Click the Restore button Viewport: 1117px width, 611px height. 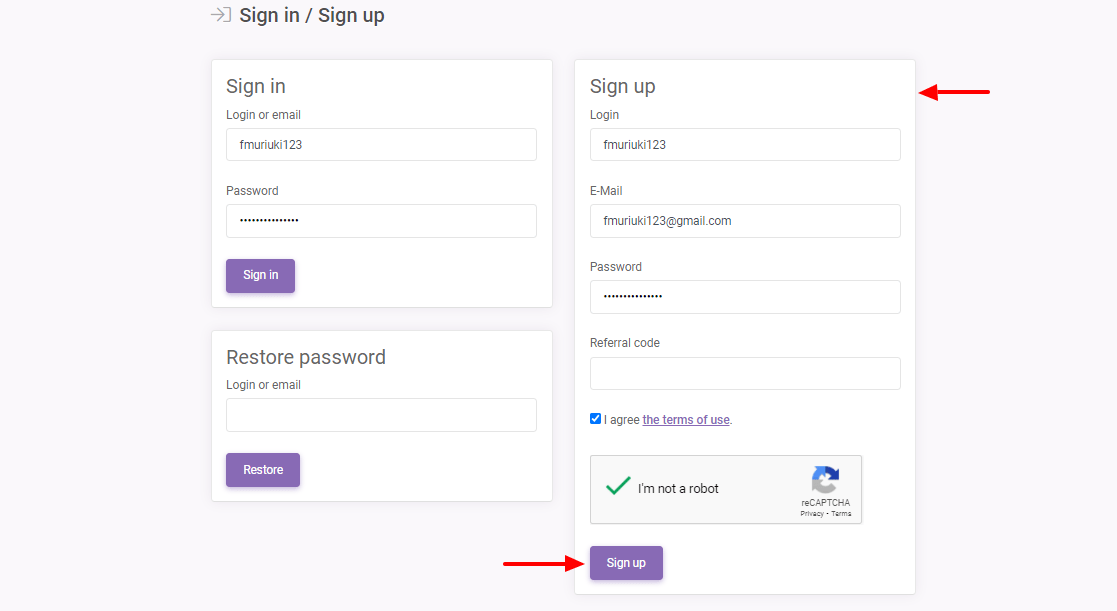click(x=263, y=470)
